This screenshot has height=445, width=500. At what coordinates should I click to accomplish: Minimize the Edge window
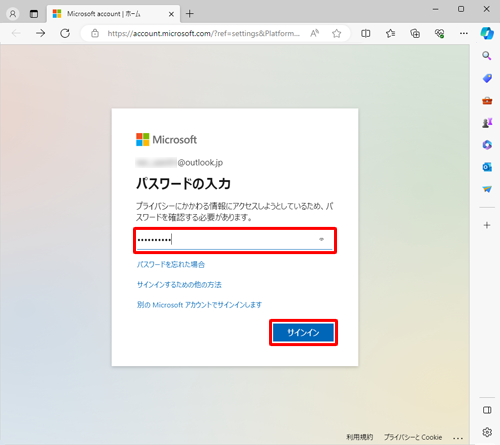click(x=435, y=9)
